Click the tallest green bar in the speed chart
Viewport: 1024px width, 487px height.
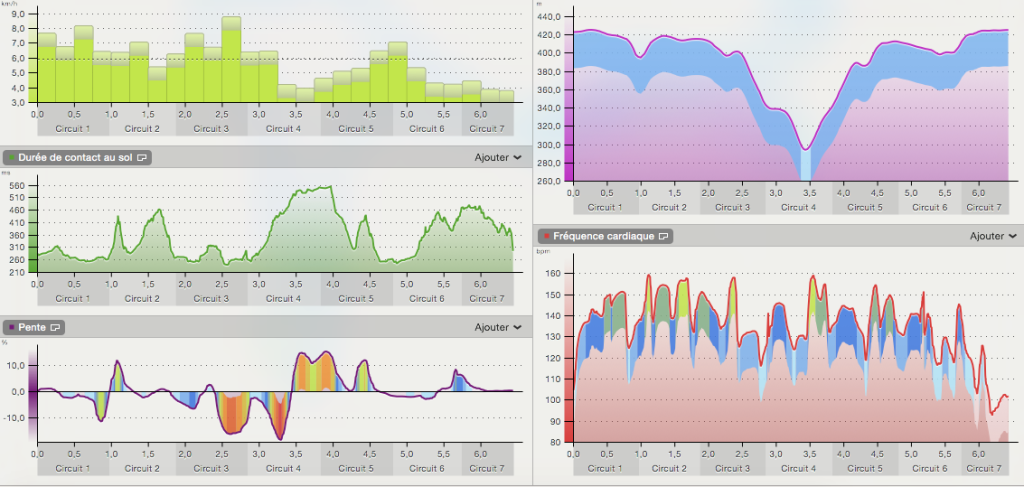pos(231,60)
